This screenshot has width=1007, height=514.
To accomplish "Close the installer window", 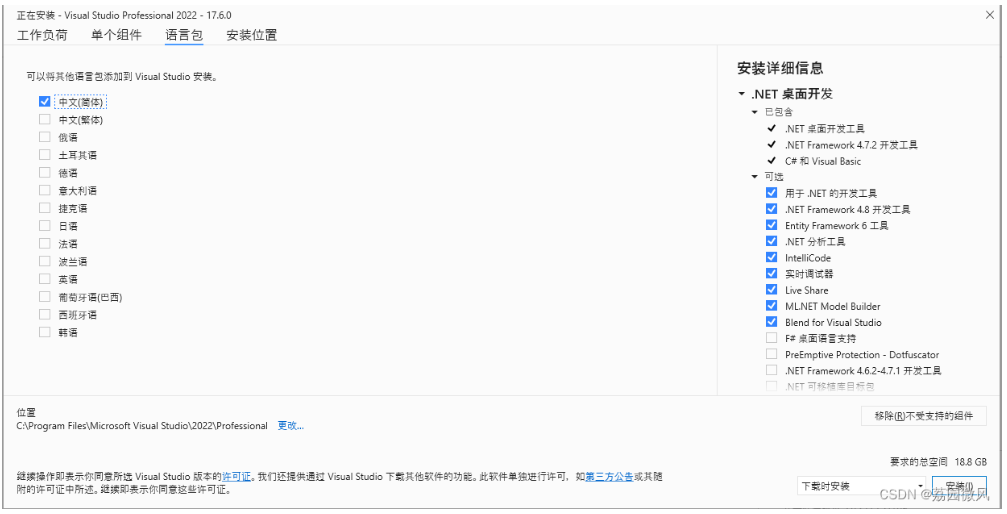I will (x=990, y=15).
